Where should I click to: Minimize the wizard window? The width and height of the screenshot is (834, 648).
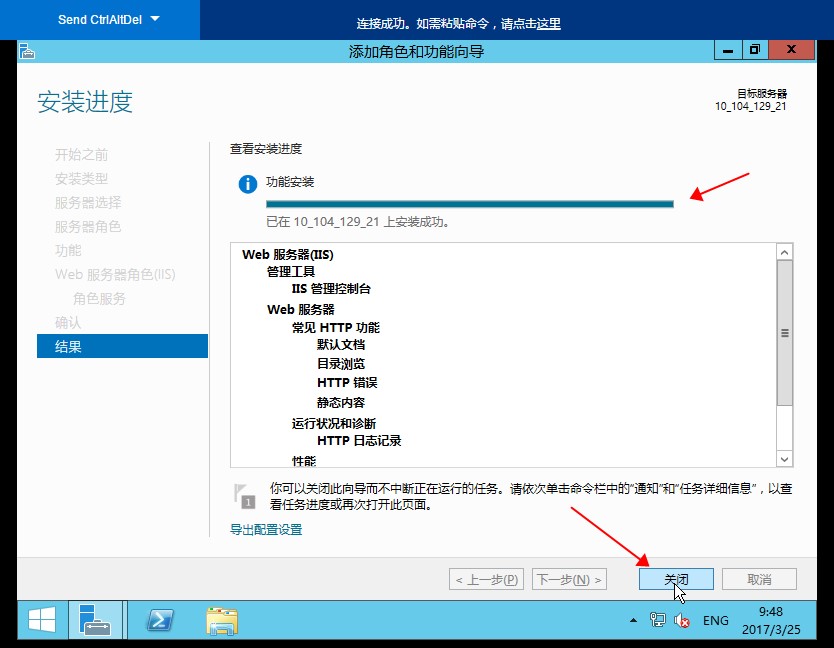point(728,51)
